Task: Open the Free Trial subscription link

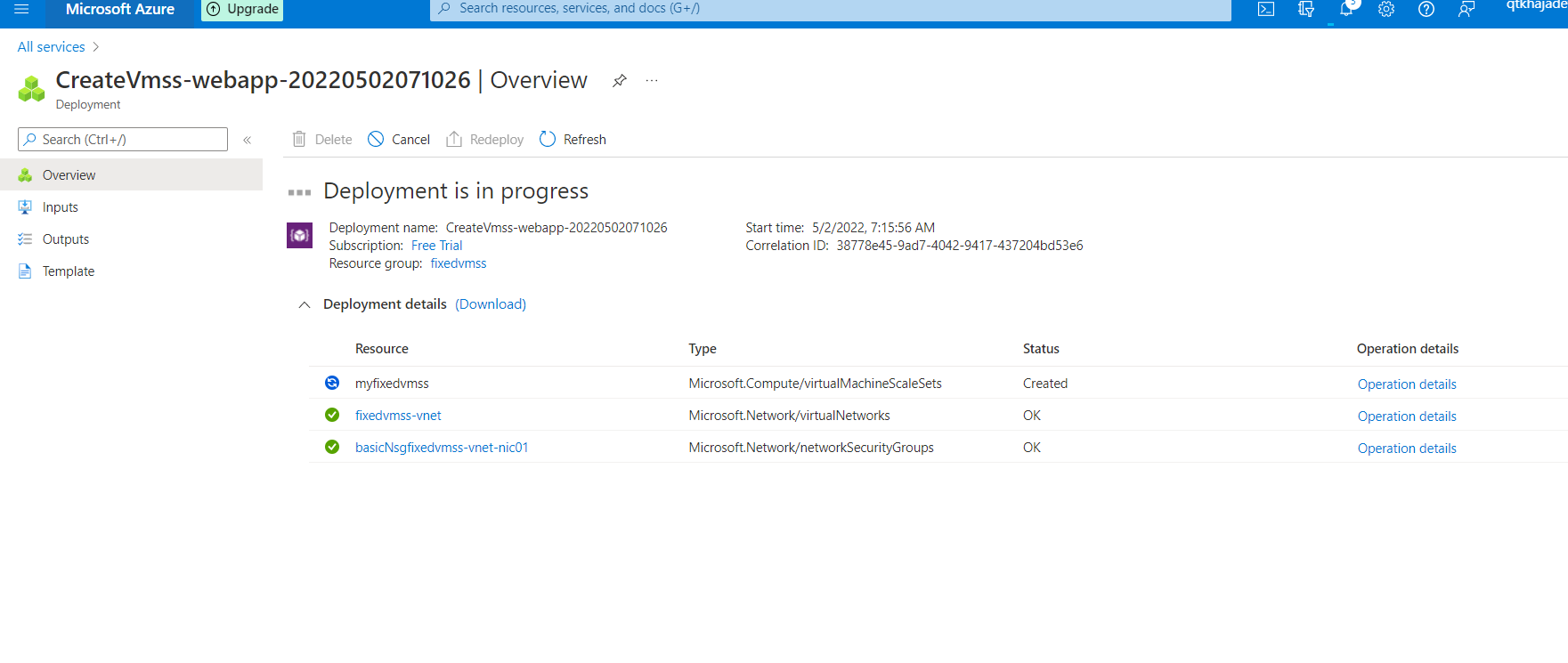Action: [437, 246]
